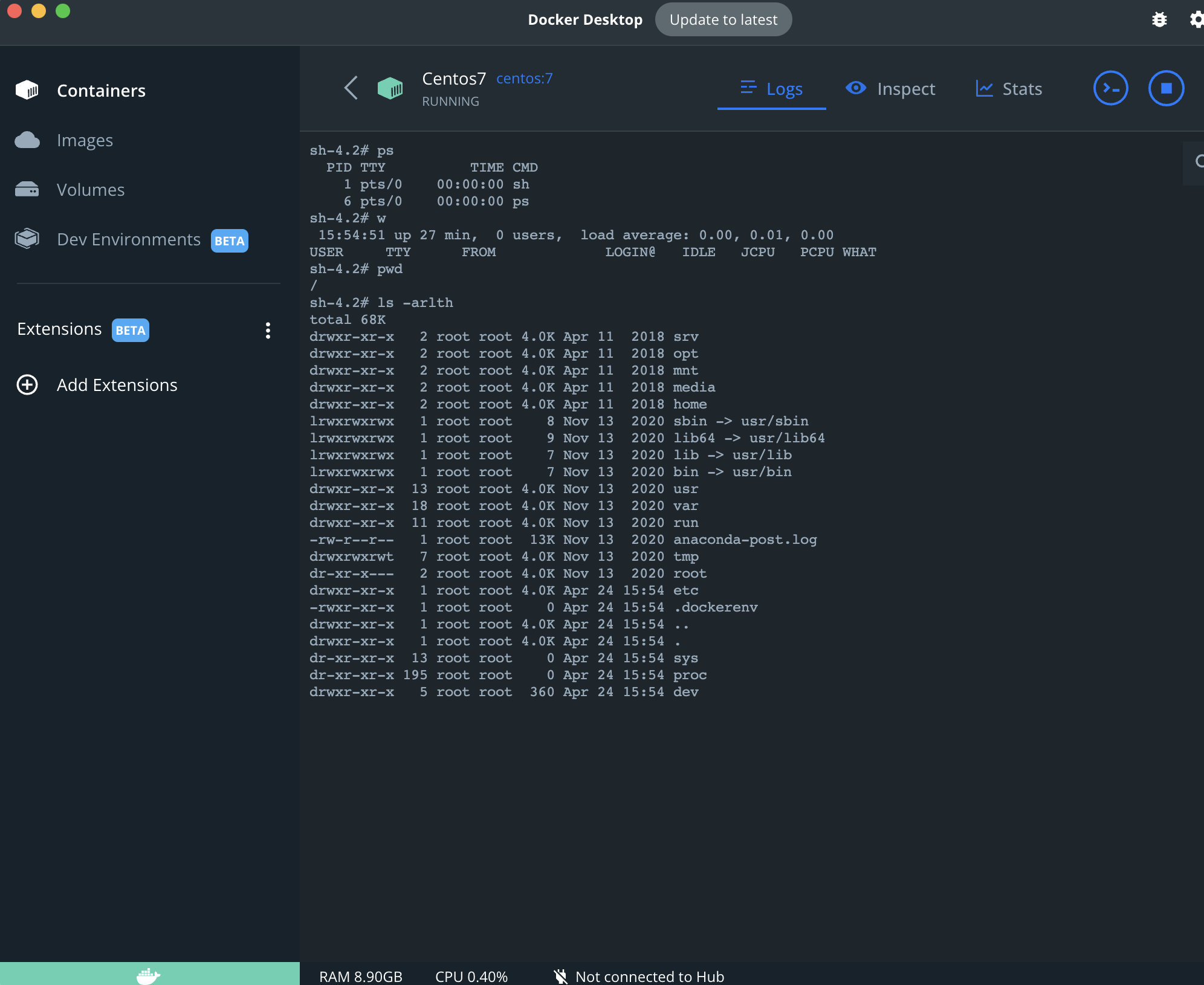
Task: Open the settings gear
Action: coord(1196,20)
